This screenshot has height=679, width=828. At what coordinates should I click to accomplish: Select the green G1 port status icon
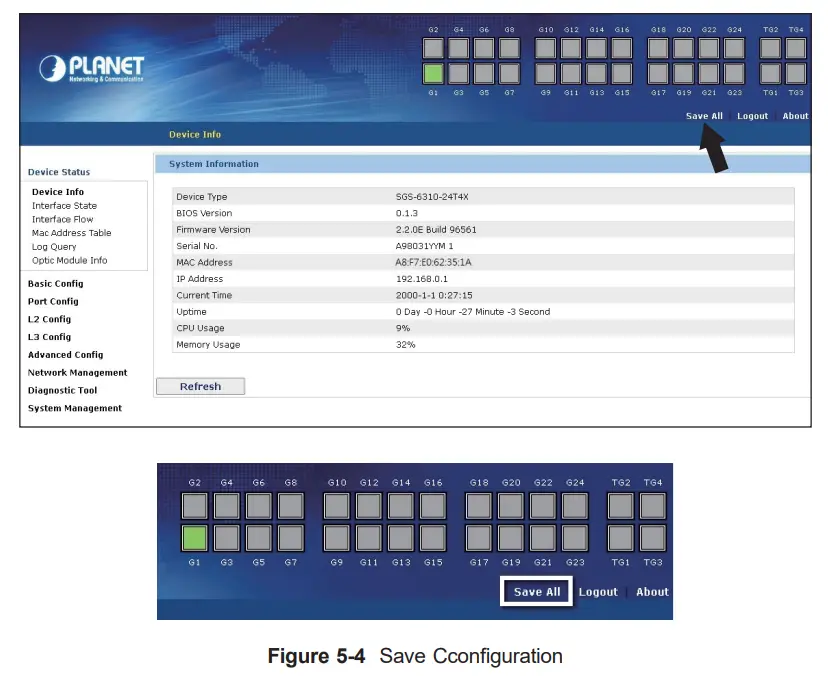[x=434, y=72]
